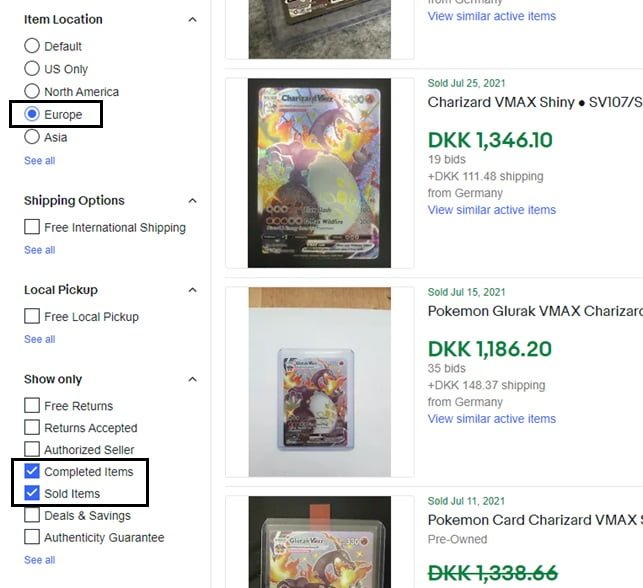Collapse the Shipping Options section chevron

coord(192,201)
